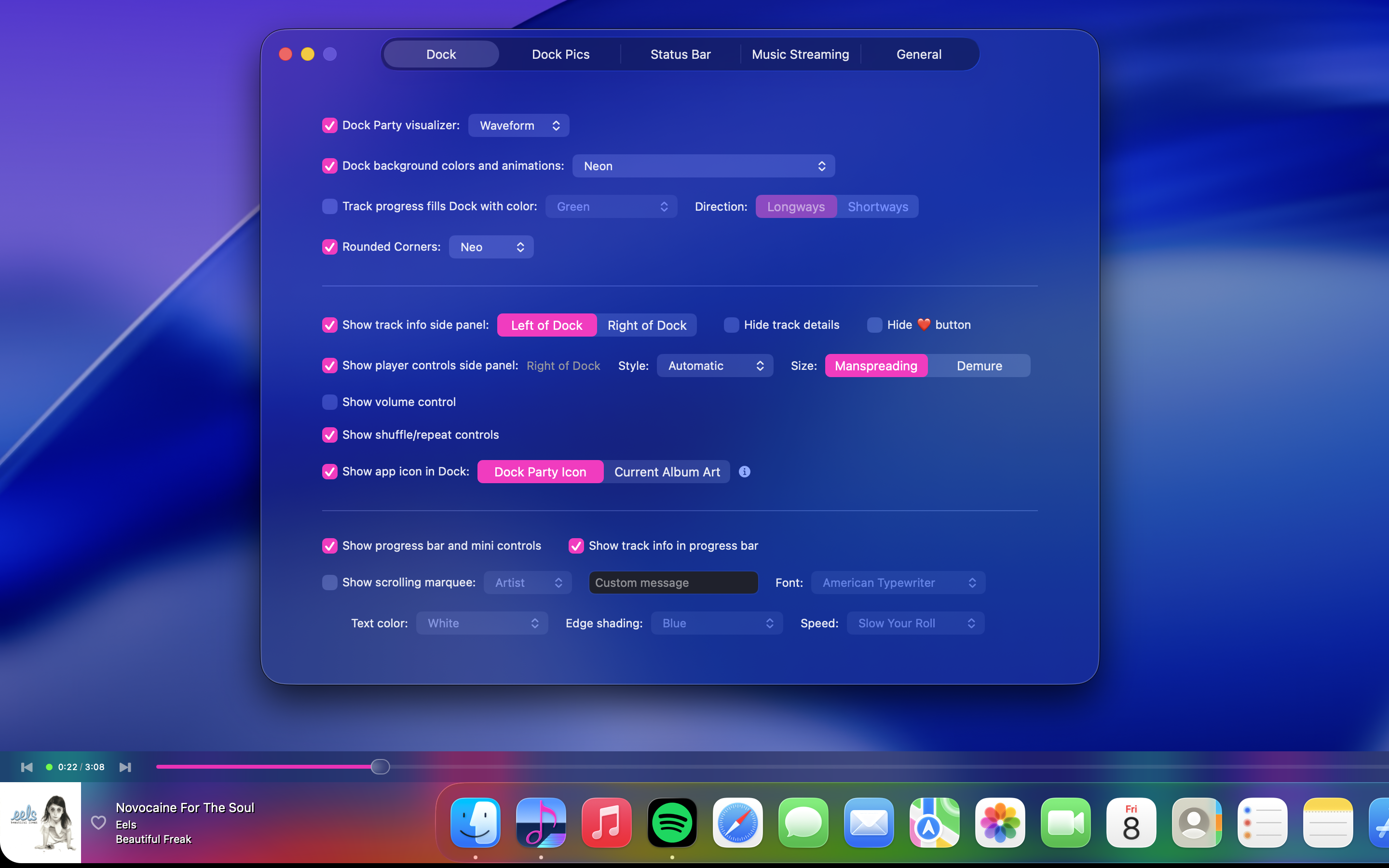Click the track progress slider knob
This screenshot has width=1389, height=868.
pyautogui.click(x=380, y=766)
